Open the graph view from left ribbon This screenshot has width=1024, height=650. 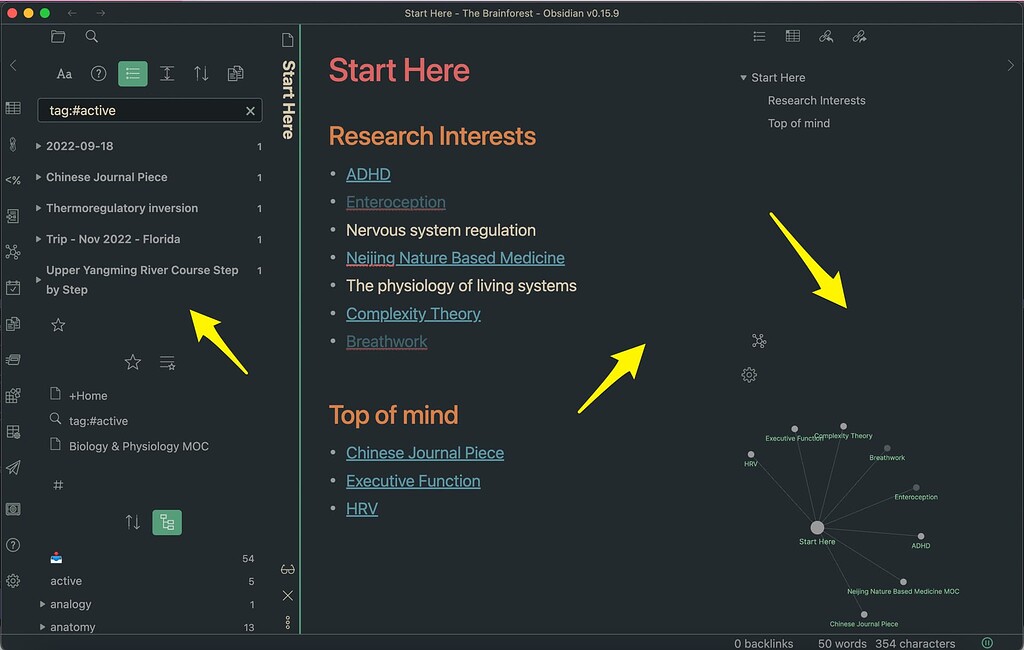point(13,252)
